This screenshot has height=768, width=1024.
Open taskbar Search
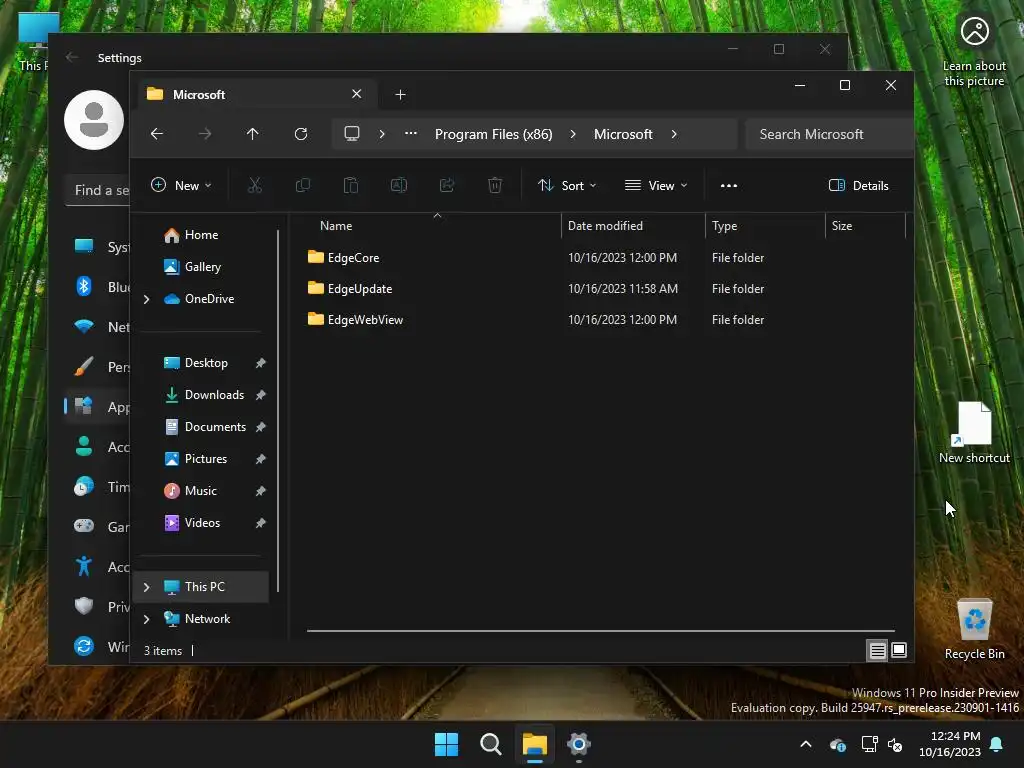(490, 744)
